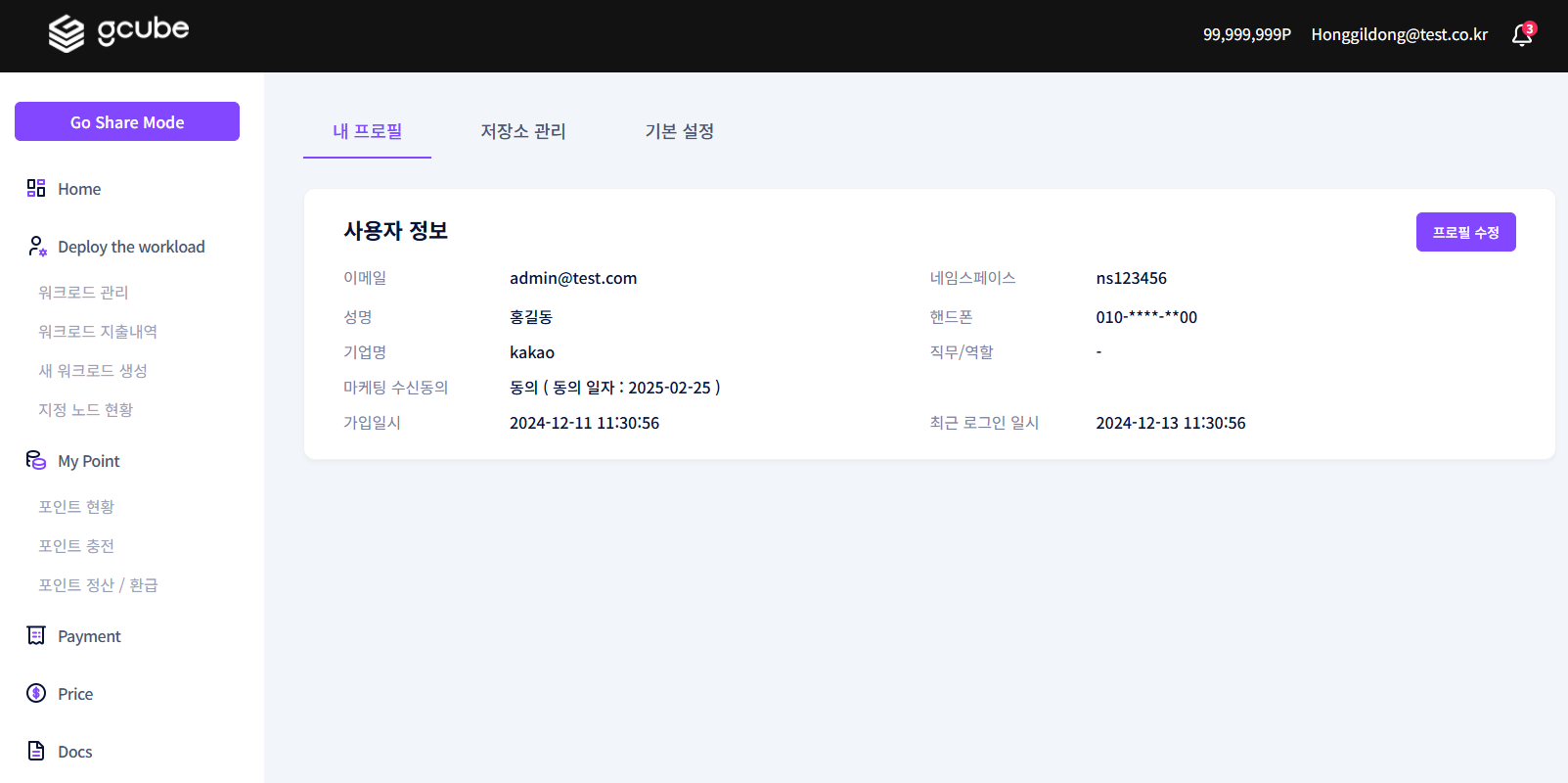The image size is (1568, 783).
Task: Go to 워크로드 지출내역
Action: [x=97, y=331]
